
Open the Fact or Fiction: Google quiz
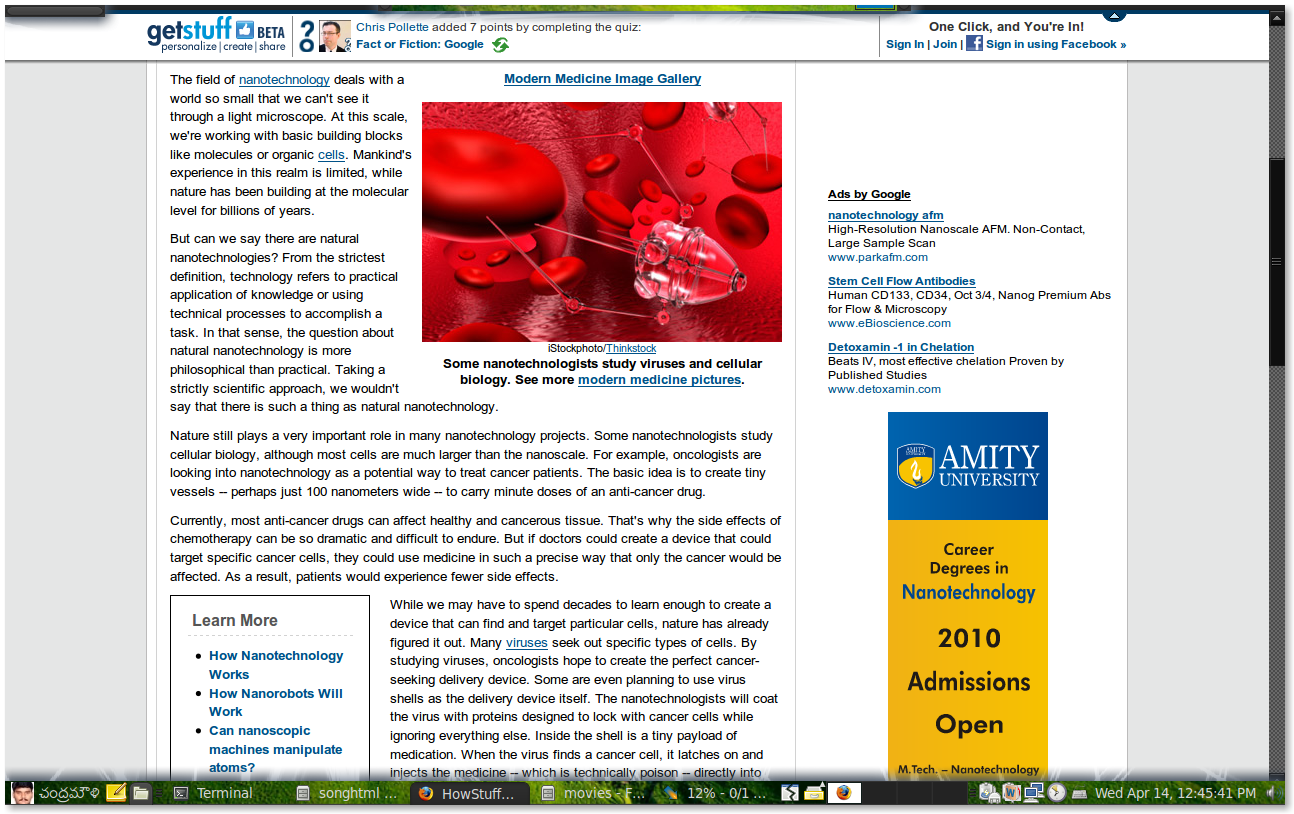point(420,44)
